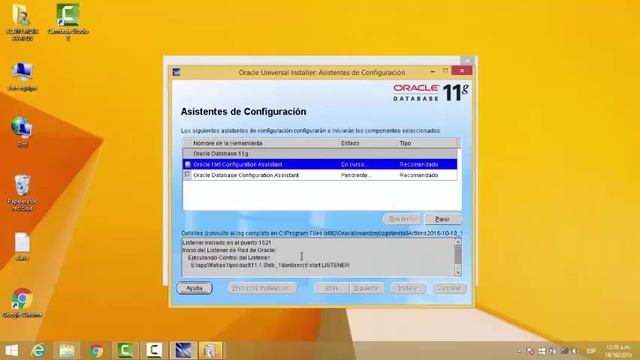
Task: Click the Oracle installer title bar icon
Action: click(x=176, y=72)
